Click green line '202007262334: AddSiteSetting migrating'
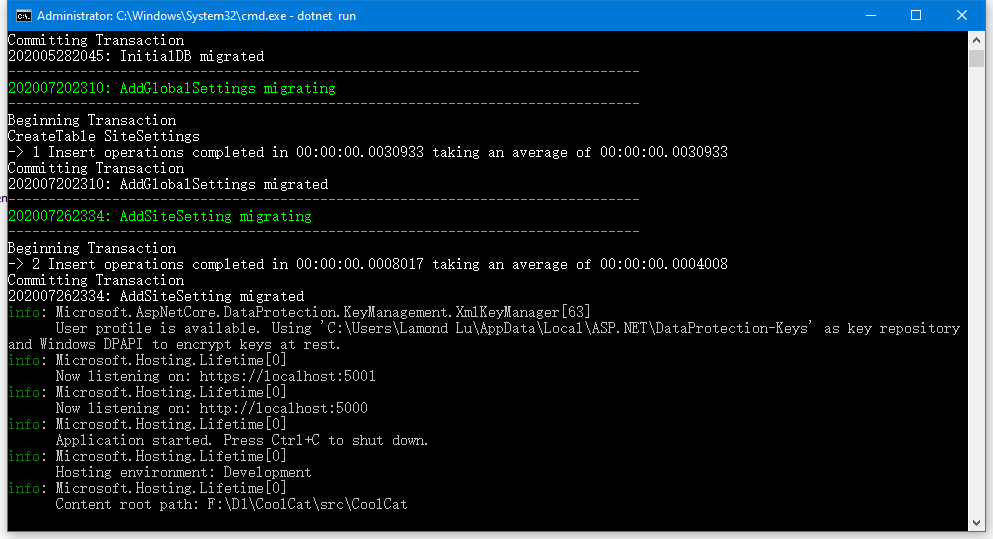This screenshot has width=993, height=539. [x=160, y=216]
